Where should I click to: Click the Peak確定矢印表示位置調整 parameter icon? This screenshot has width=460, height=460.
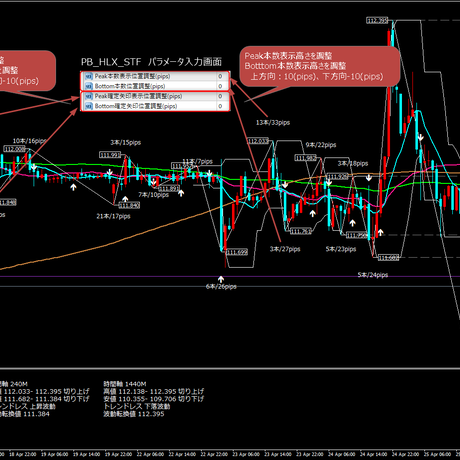tap(89, 96)
